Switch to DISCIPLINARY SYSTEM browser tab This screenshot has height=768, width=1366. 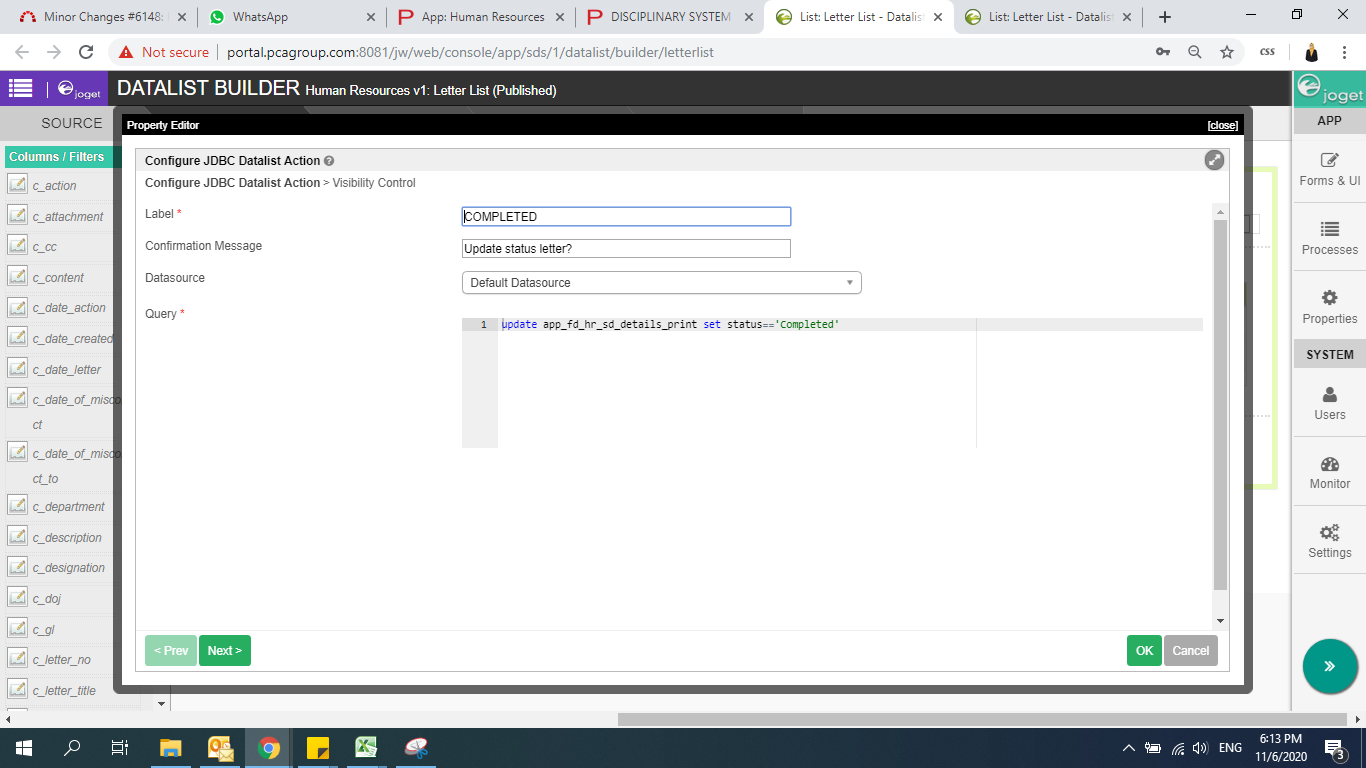pyautogui.click(x=669, y=17)
